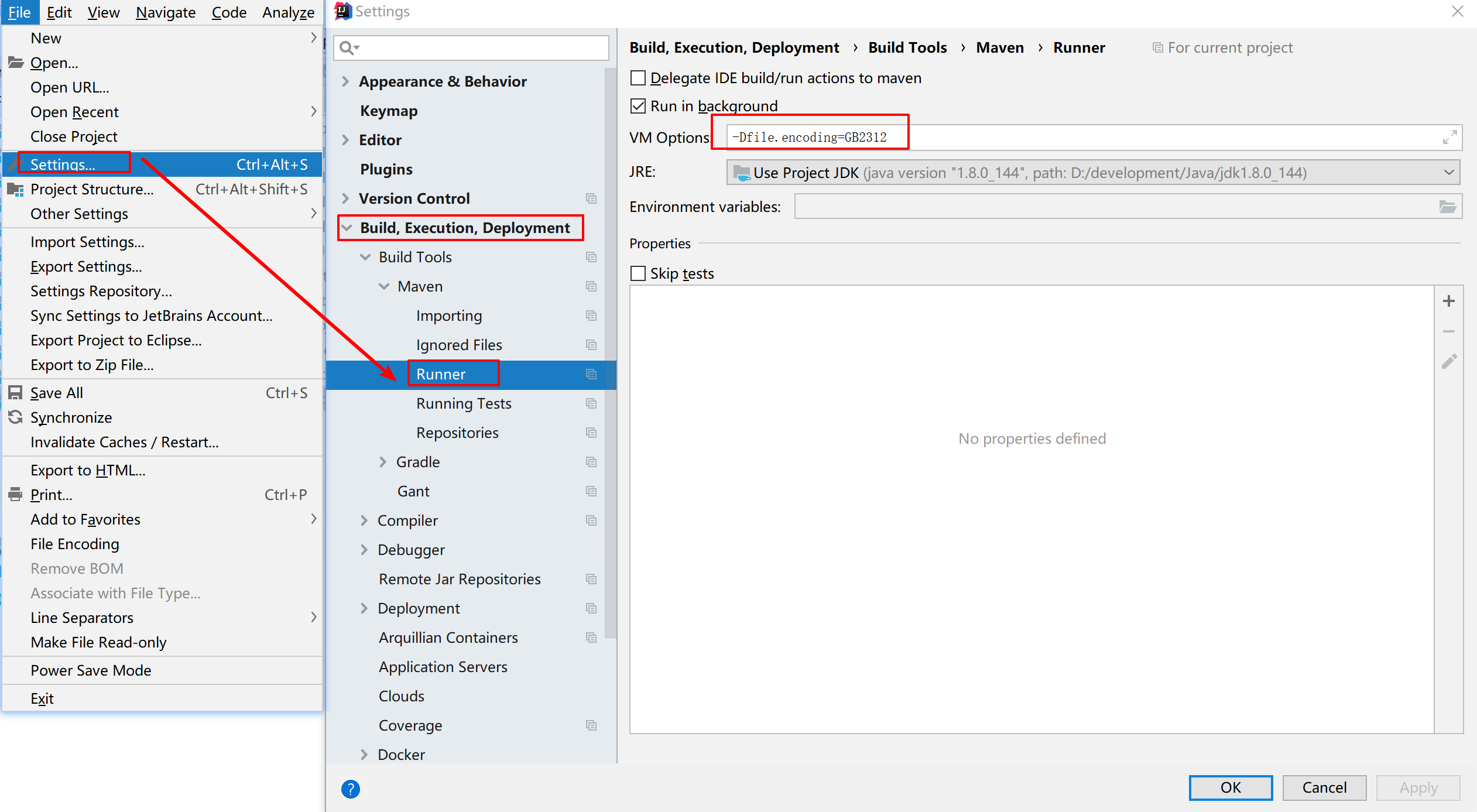The width and height of the screenshot is (1477, 812).
Task: Select Running Tests in settings tree
Action: point(463,403)
